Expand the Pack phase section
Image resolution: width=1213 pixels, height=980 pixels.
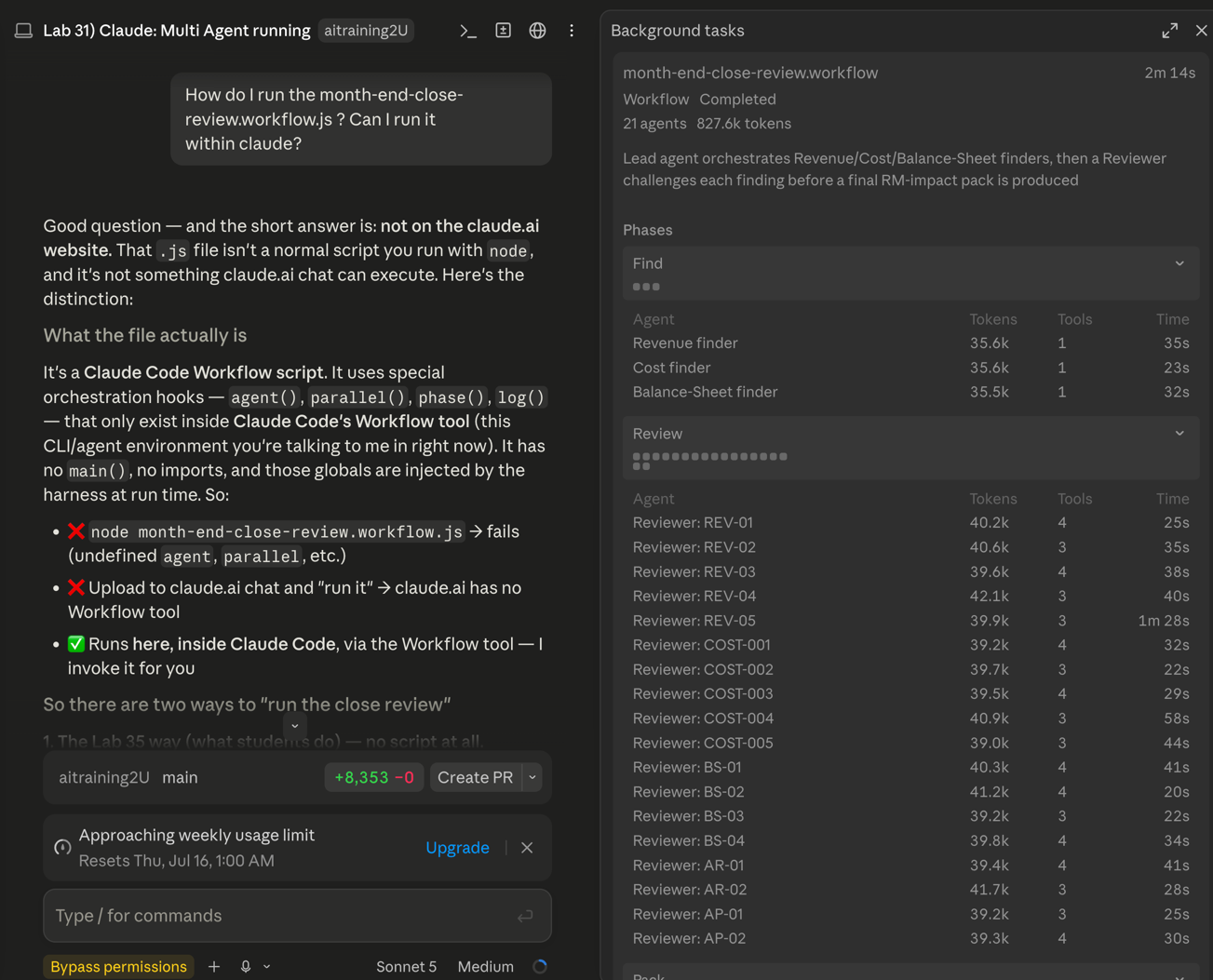(1179, 976)
